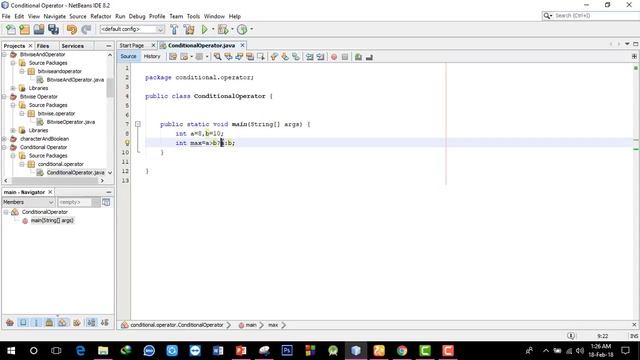Toggle Navigator Show Inner Classes filter
The image size is (640, 360).
coord(62,322)
